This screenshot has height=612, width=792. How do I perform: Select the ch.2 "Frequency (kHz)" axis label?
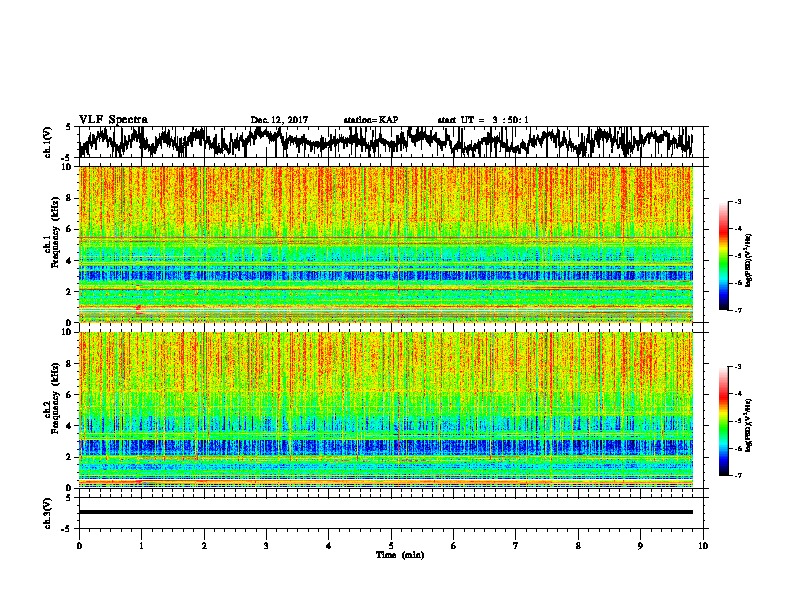55,398
